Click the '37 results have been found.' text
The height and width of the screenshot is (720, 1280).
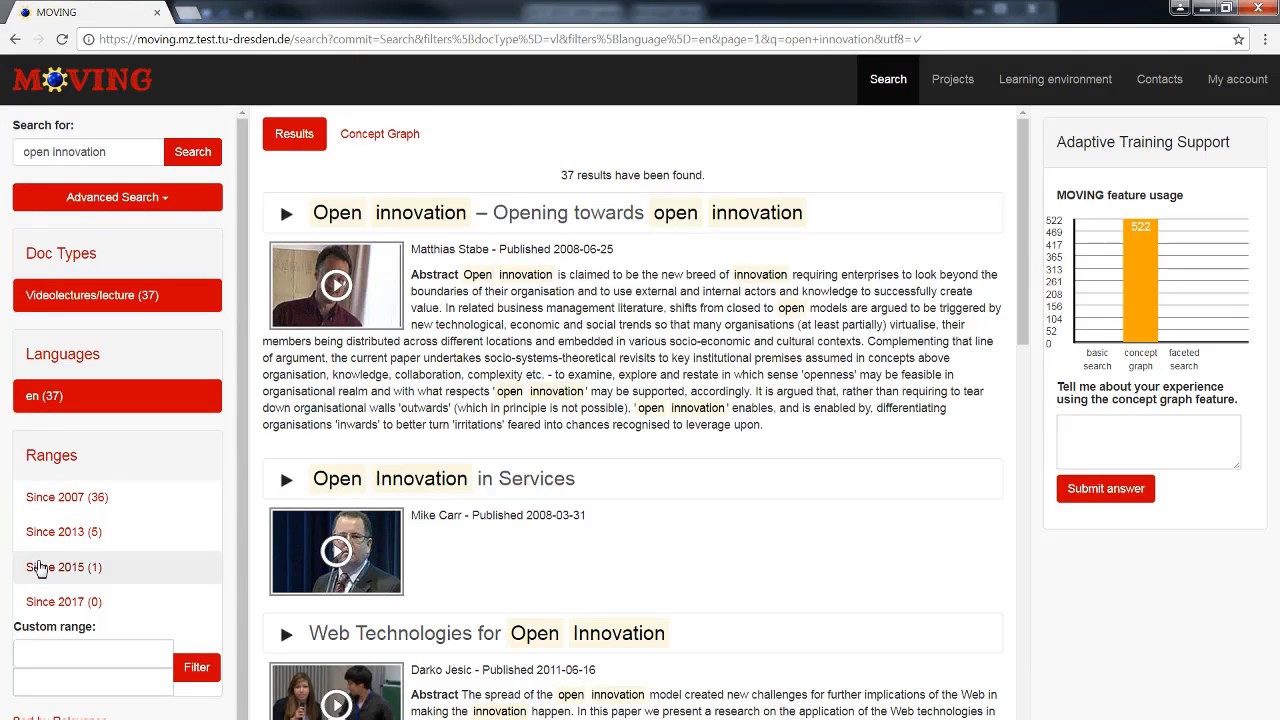pyautogui.click(x=632, y=175)
